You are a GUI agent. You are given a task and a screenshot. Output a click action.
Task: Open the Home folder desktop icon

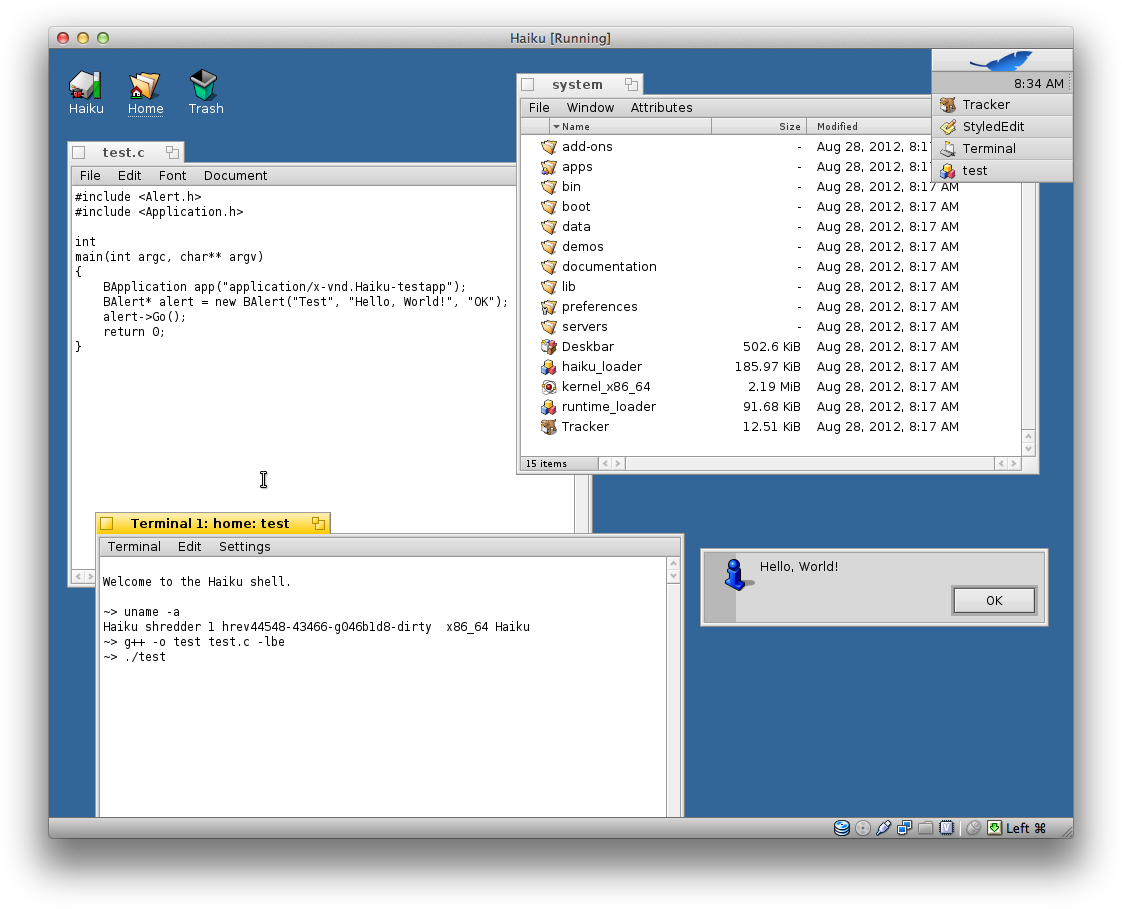pyautogui.click(x=145, y=86)
